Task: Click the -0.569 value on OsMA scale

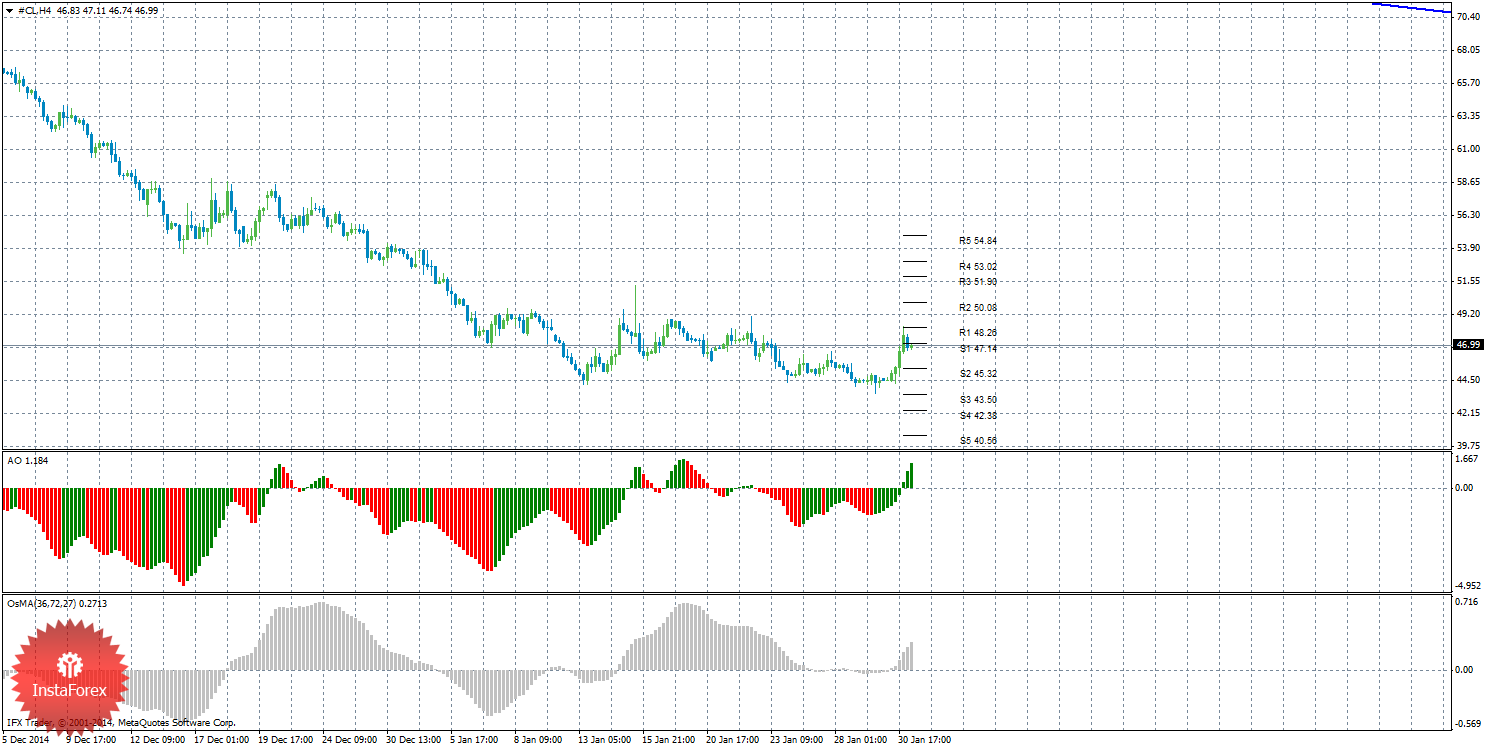Action: [1467, 724]
